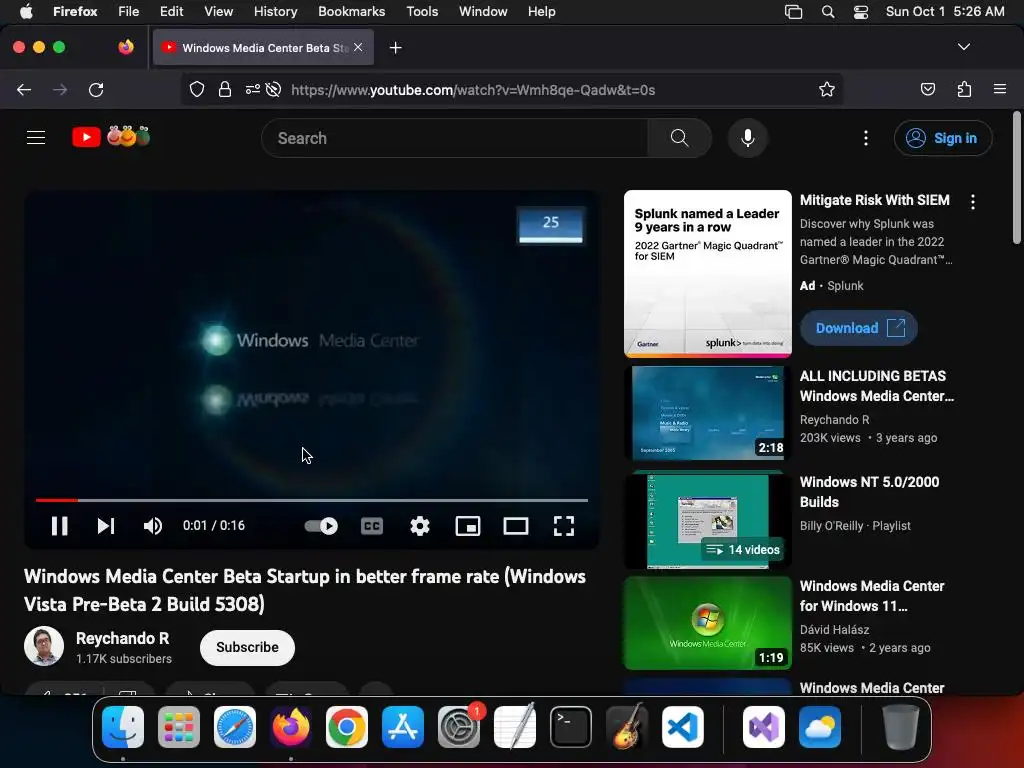Open YouTube guide hamburger menu
The image size is (1024, 768).
(36, 138)
